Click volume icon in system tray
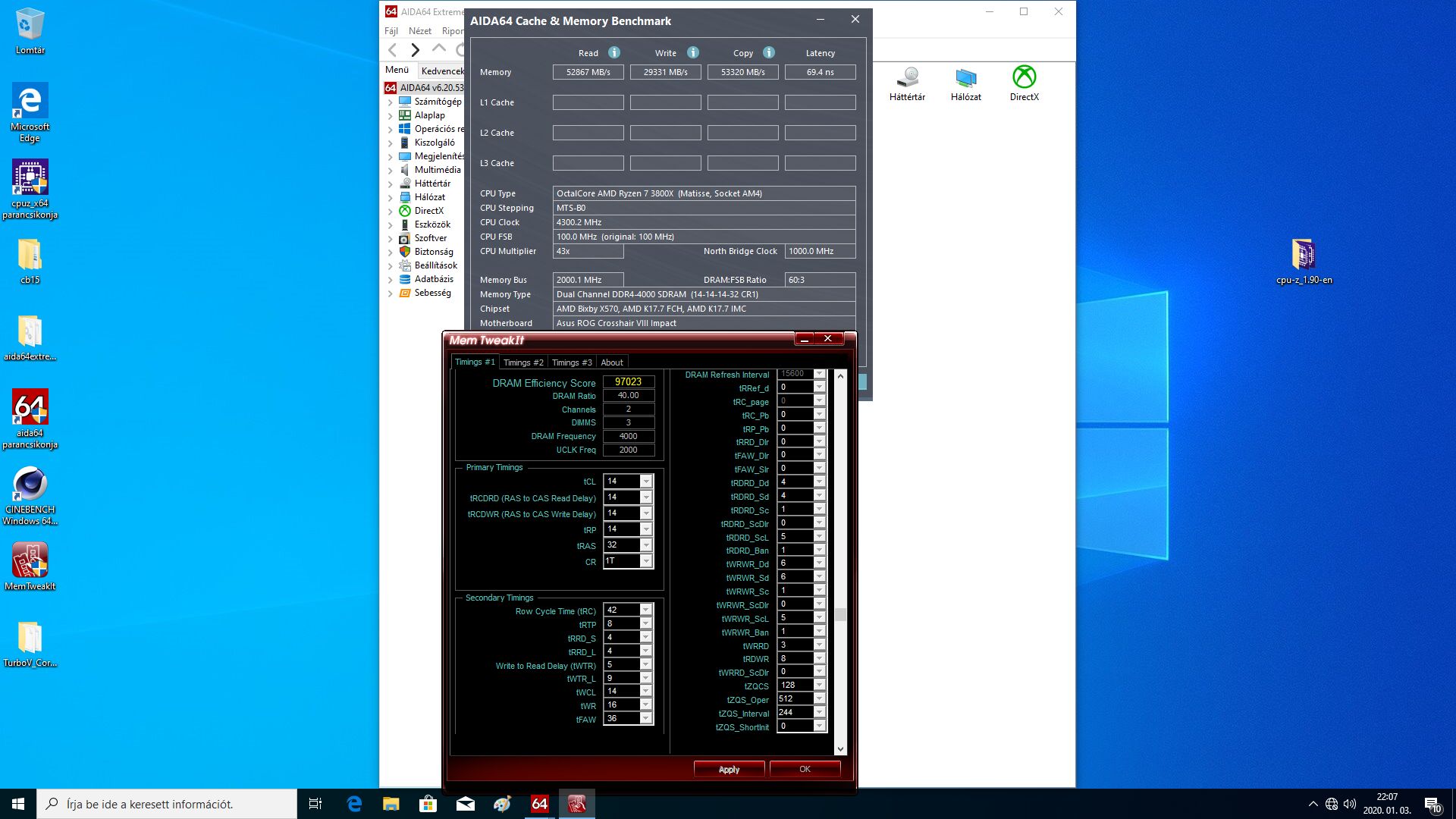 point(1350,804)
